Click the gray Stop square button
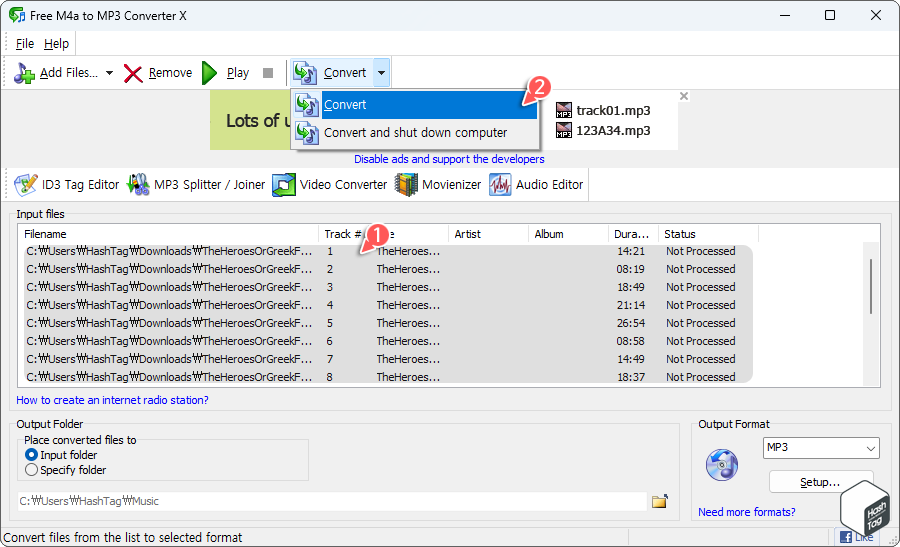The image size is (900, 547). tap(267, 73)
